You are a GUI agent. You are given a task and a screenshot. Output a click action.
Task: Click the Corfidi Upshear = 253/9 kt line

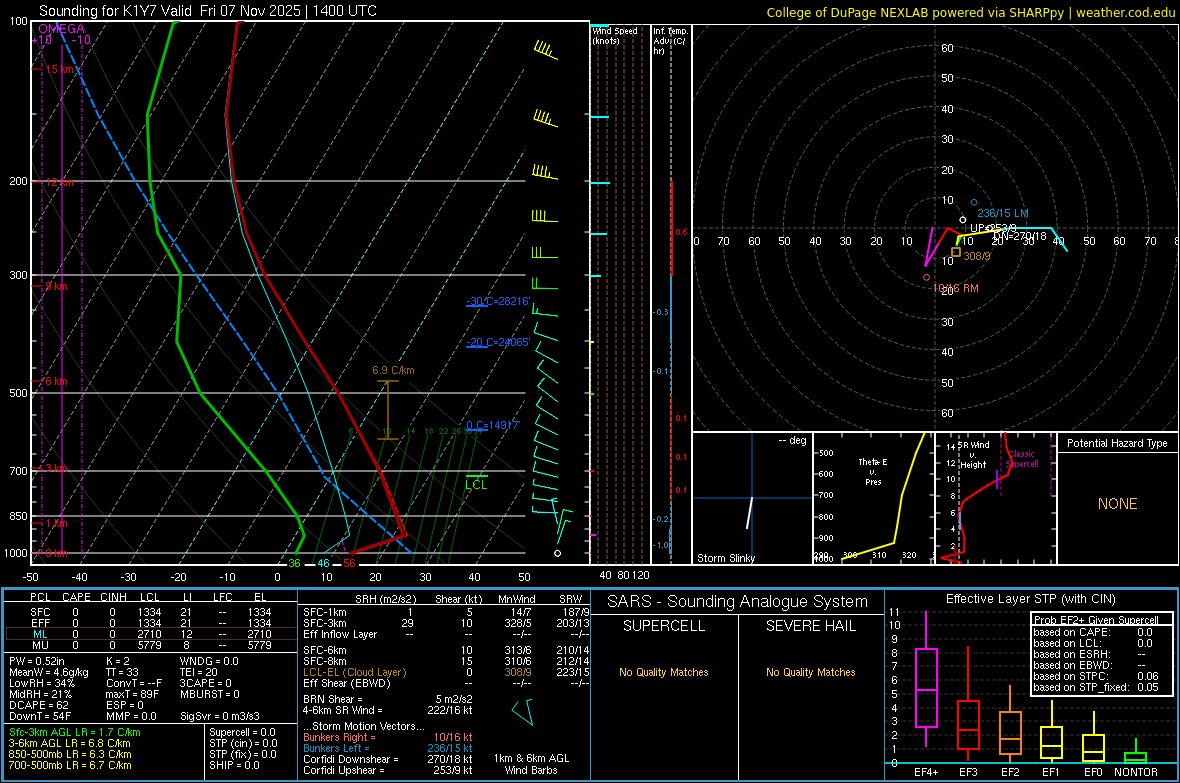pyautogui.click(x=388, y=770)
